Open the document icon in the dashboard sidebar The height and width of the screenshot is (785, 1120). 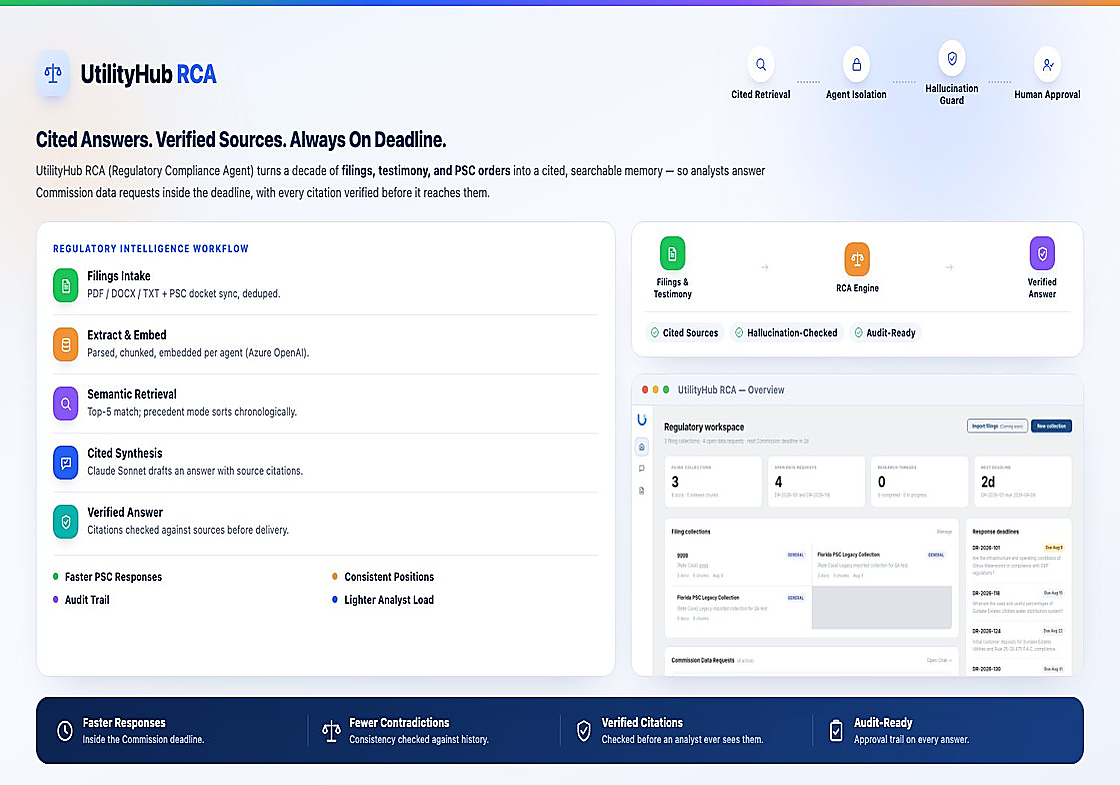coord(641,491)
